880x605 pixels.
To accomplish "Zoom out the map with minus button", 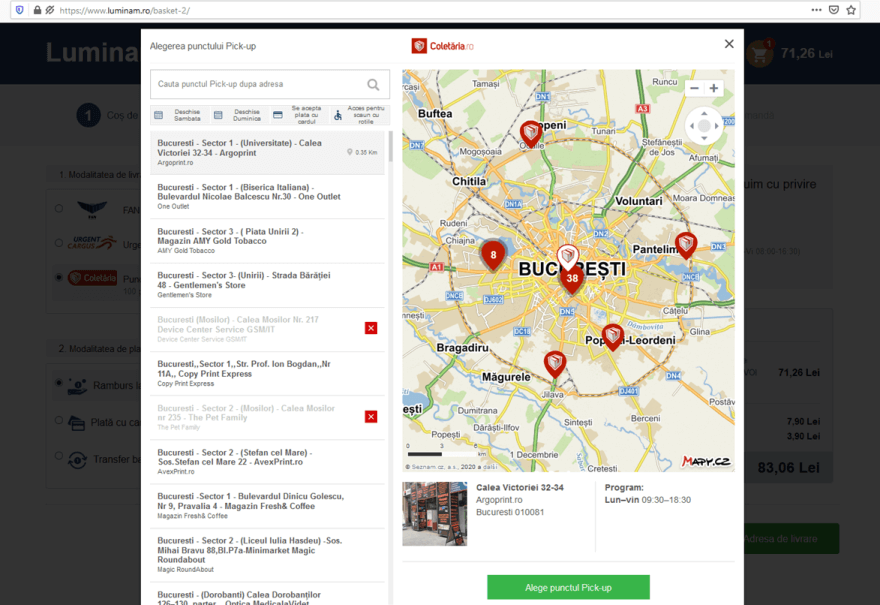I will (694, 88).
